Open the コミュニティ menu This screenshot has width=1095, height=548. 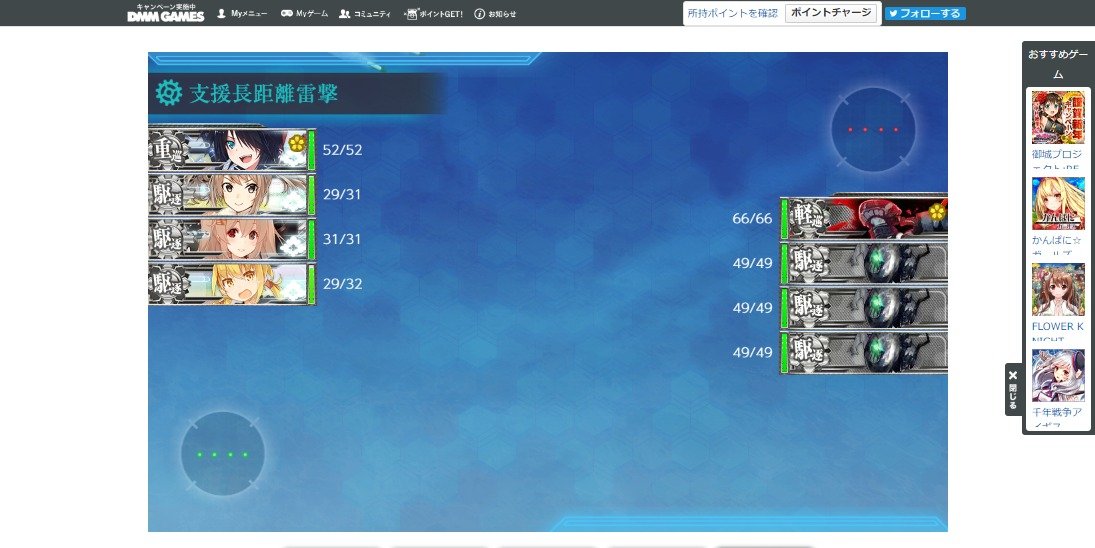(365, 14)
